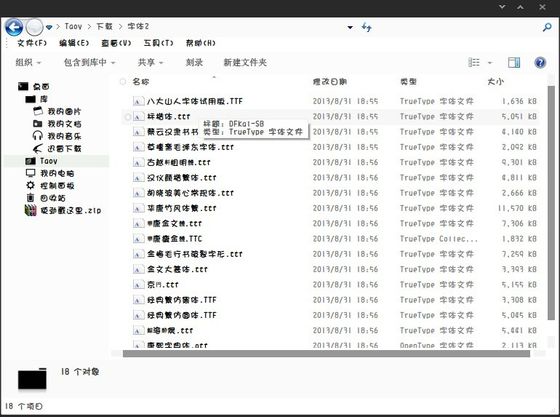Tick the checkbox of the 5,051 KB file
This screenshot has width=560, height=417.
(128, 117)
